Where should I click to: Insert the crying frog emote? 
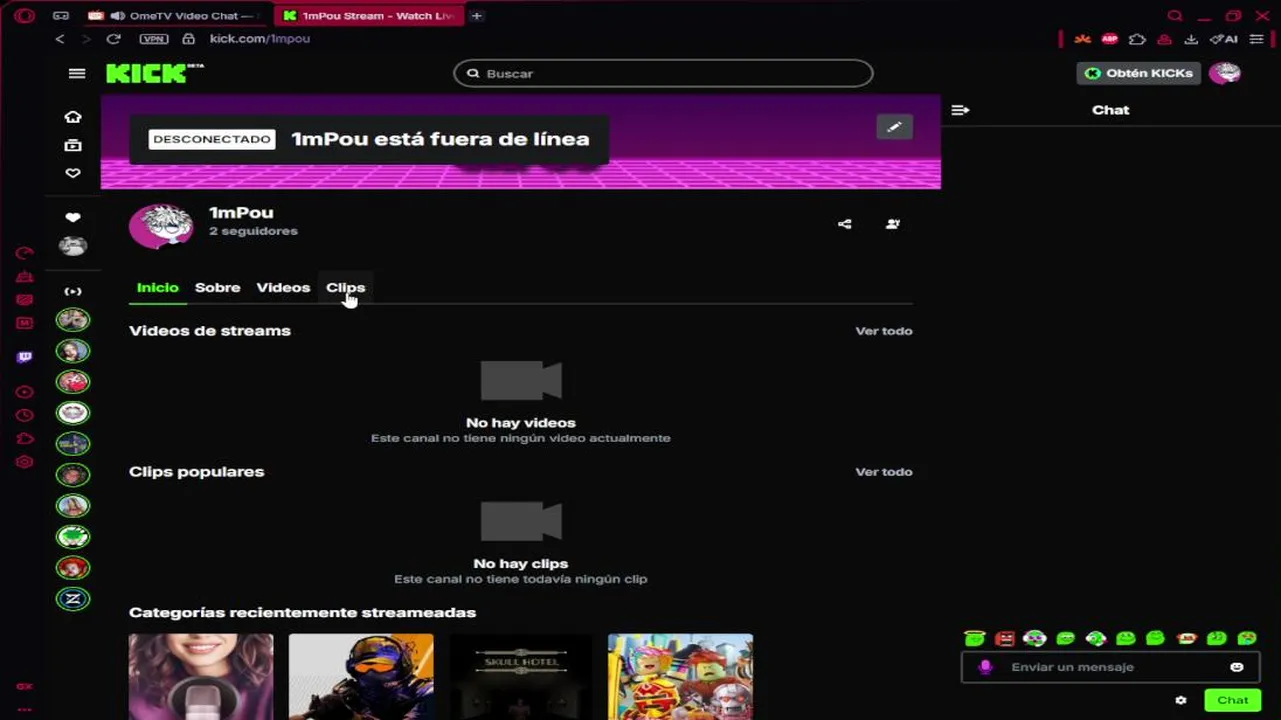coord(1247,638)
